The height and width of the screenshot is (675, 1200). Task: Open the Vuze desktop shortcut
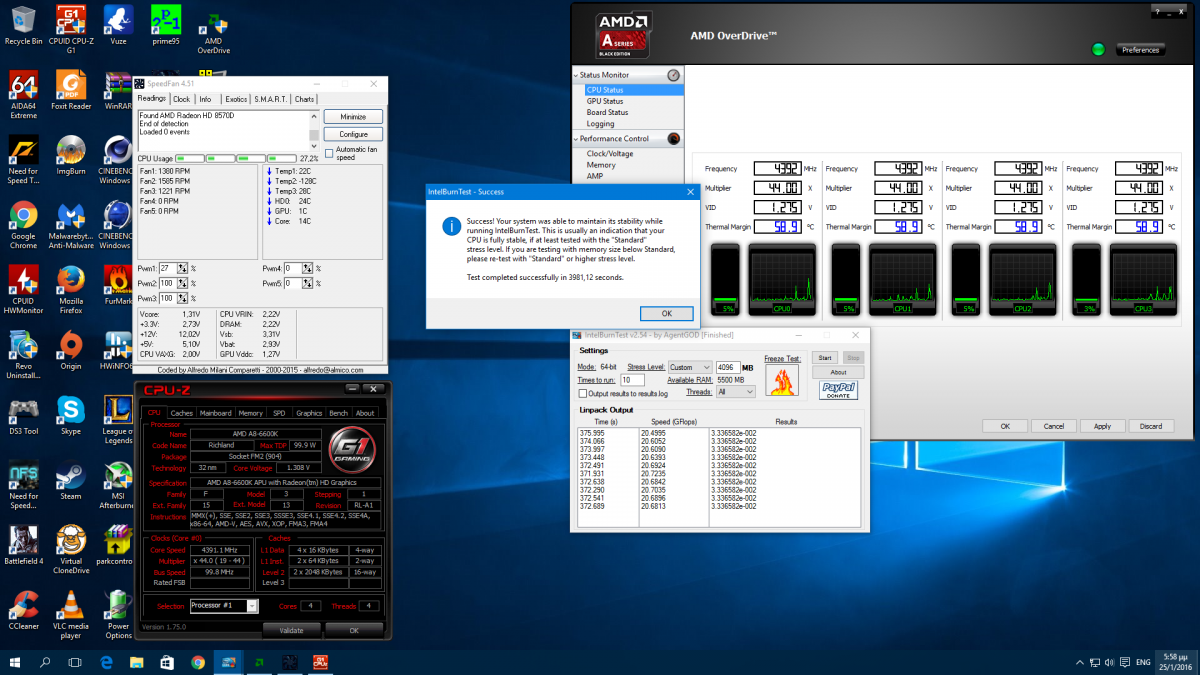(x=118, y=25)
